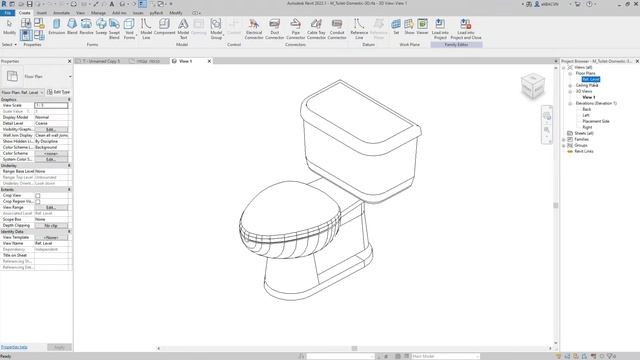Choose the Sweep form tool
This screenshot has height=360, width=640.
[101, 27]
